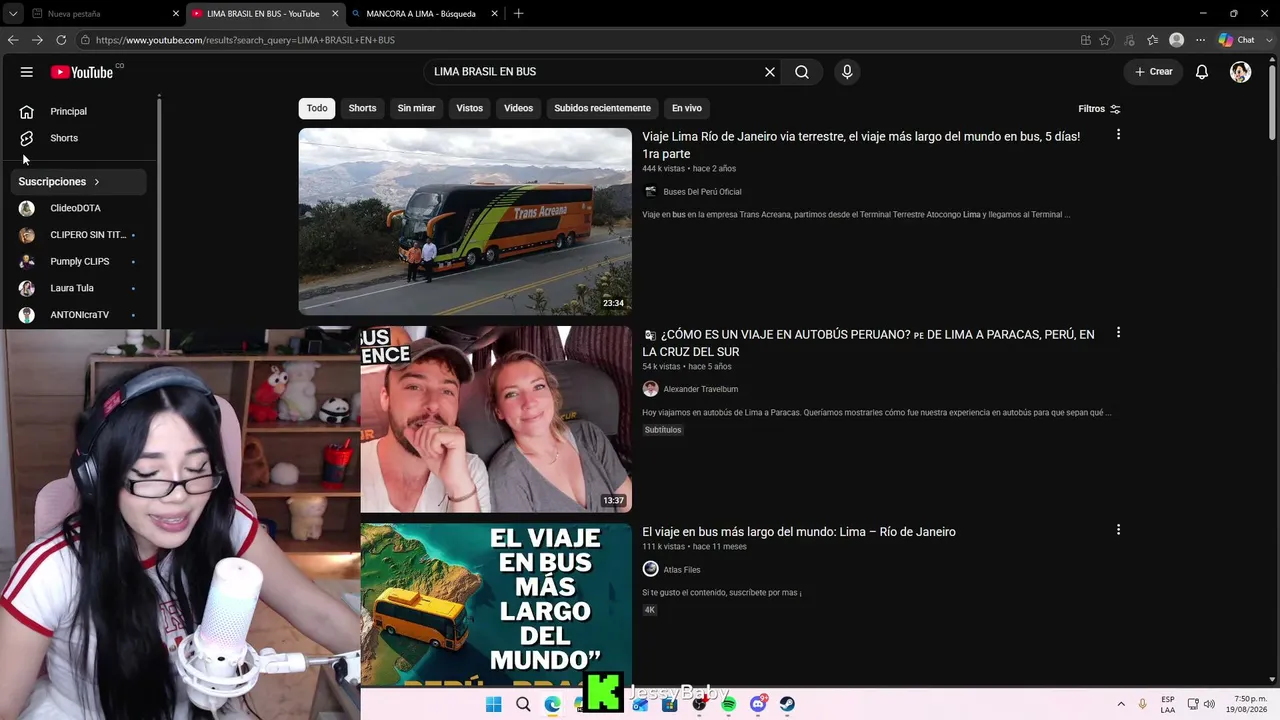Viewport: 1280px width, 720px height.
Task: Open the browser tab list dropdown
Action: pyautogui.click(x=13, y=14)
